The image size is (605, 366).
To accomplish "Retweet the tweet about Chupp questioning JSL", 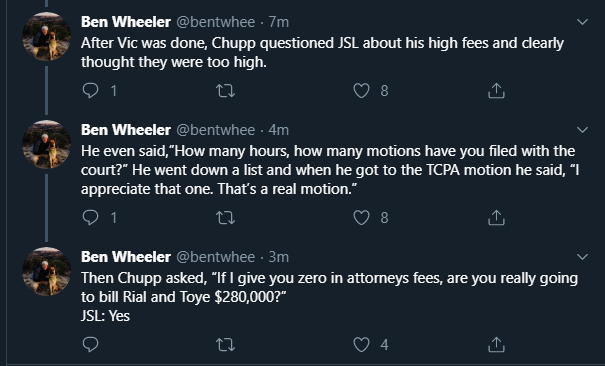I will (225, 91).
